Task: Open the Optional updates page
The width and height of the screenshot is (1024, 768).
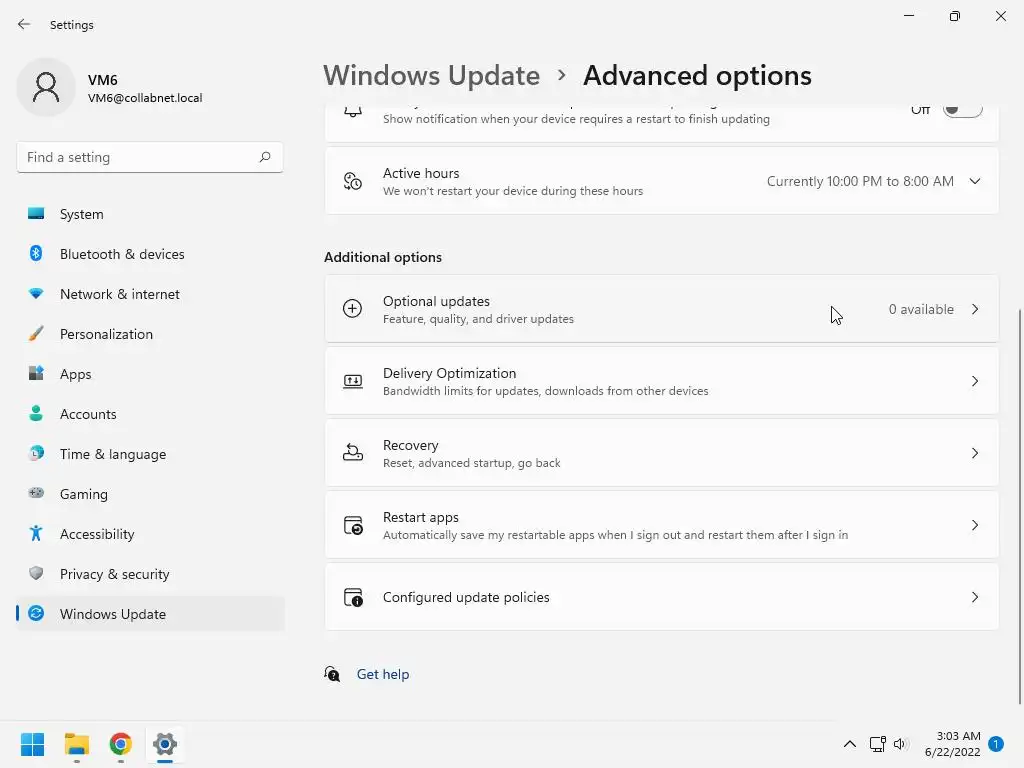Action: (662, 309)
